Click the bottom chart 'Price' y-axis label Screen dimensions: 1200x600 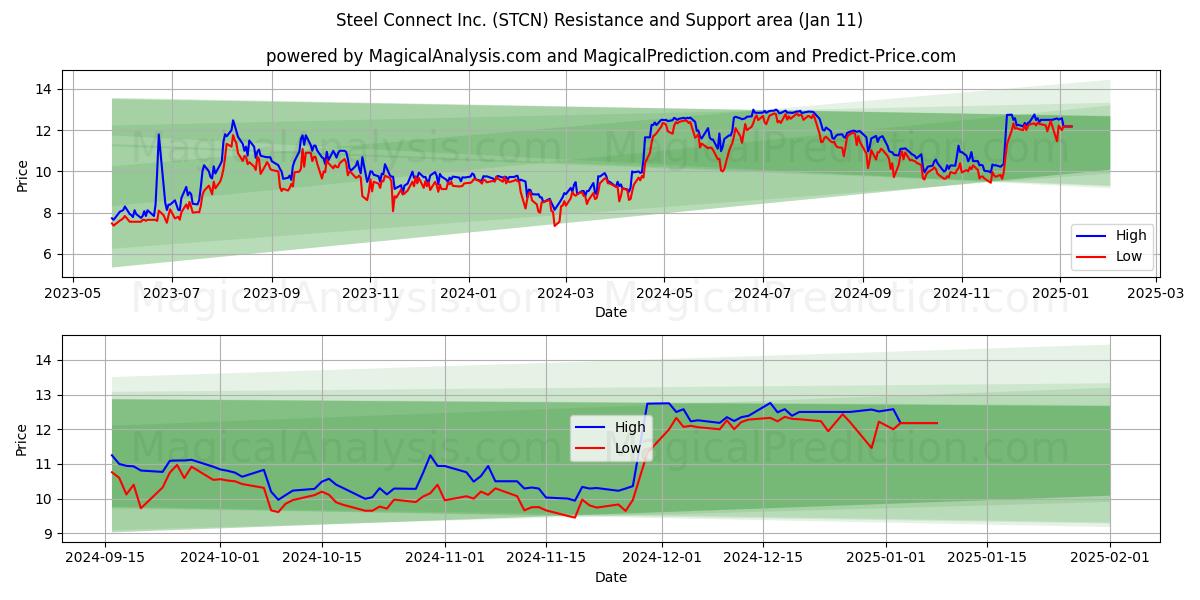(22, 439)
